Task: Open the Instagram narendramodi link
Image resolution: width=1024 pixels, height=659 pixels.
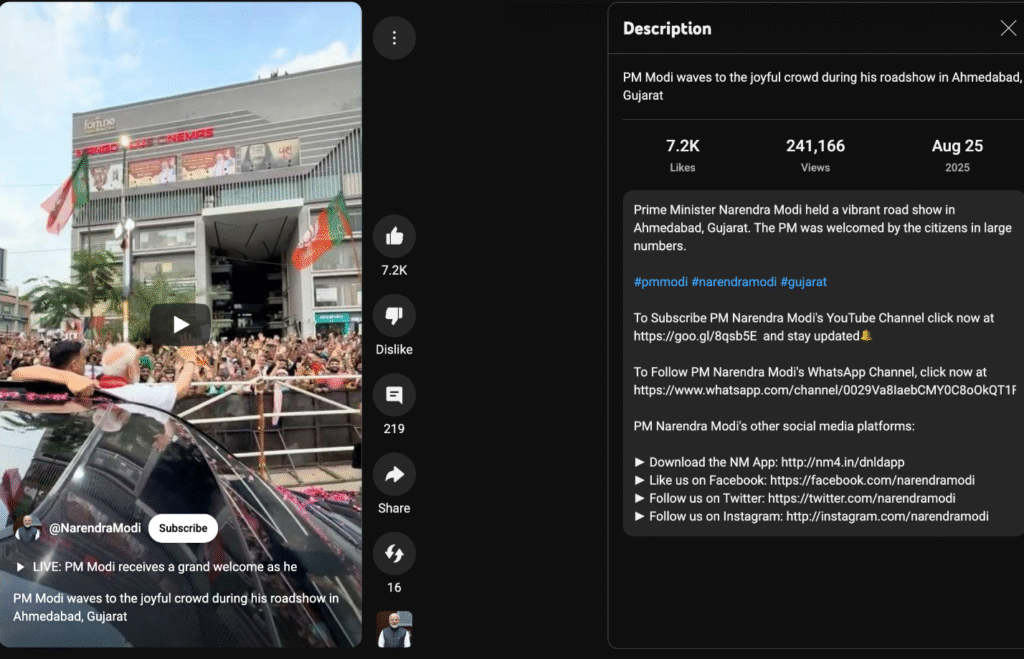Action: point(887,516)
